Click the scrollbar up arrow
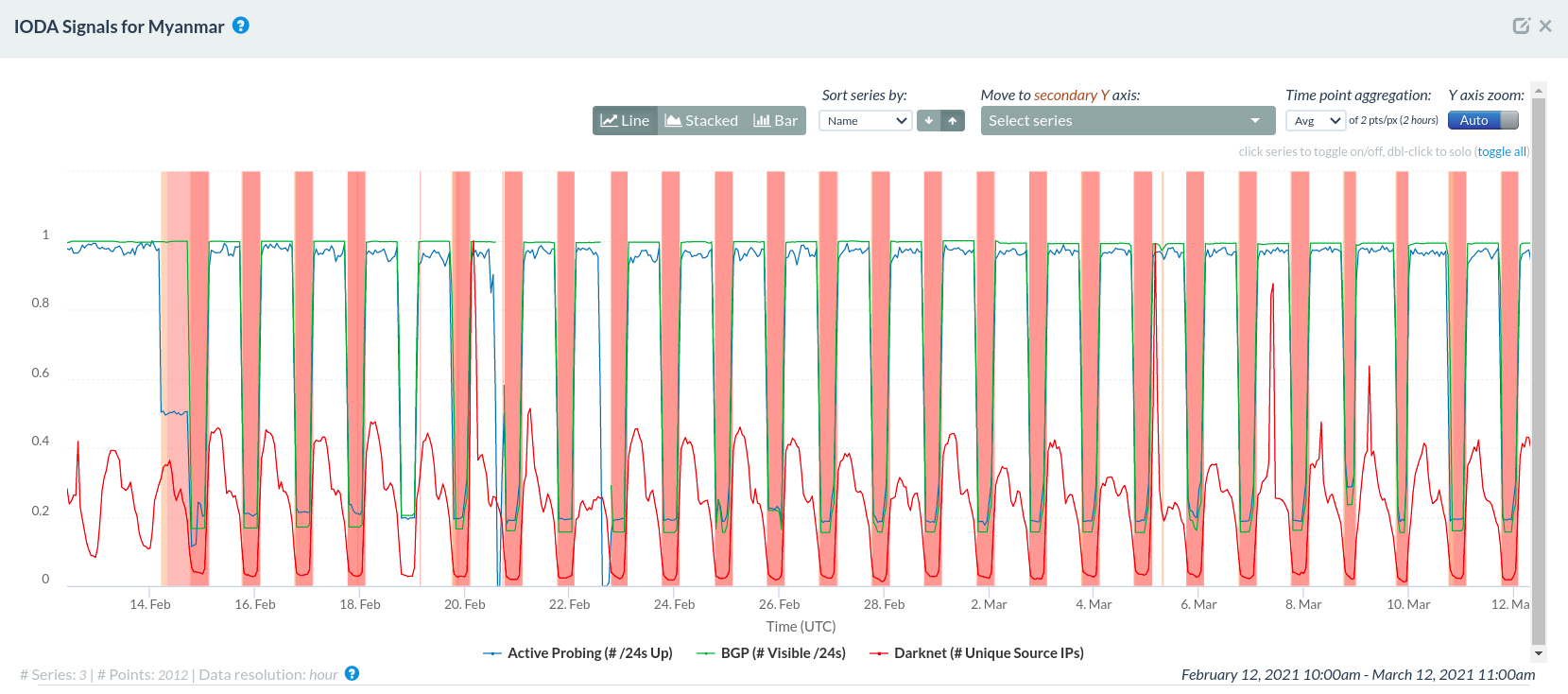Screen dimensions: 1568x694 point(1539,92)
